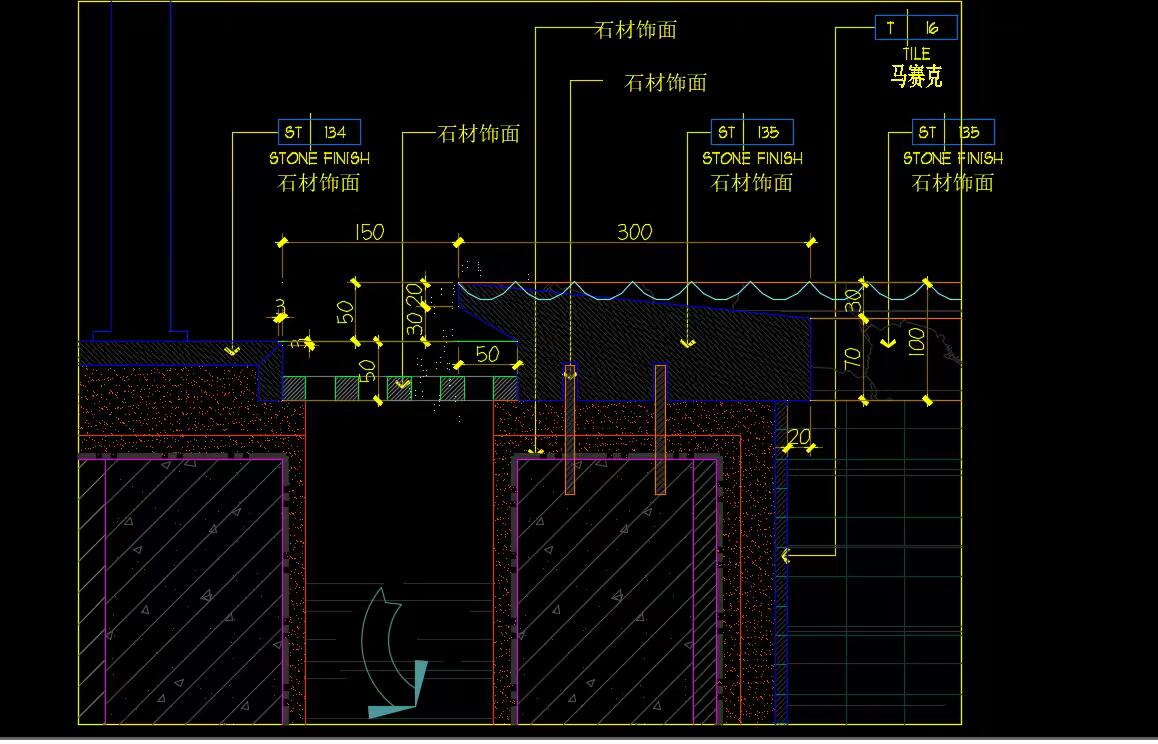Click the ST 134 material tag box
The height and width of the screenshot is (744, 1158).
pyautogui.click(x=319, y=132)
